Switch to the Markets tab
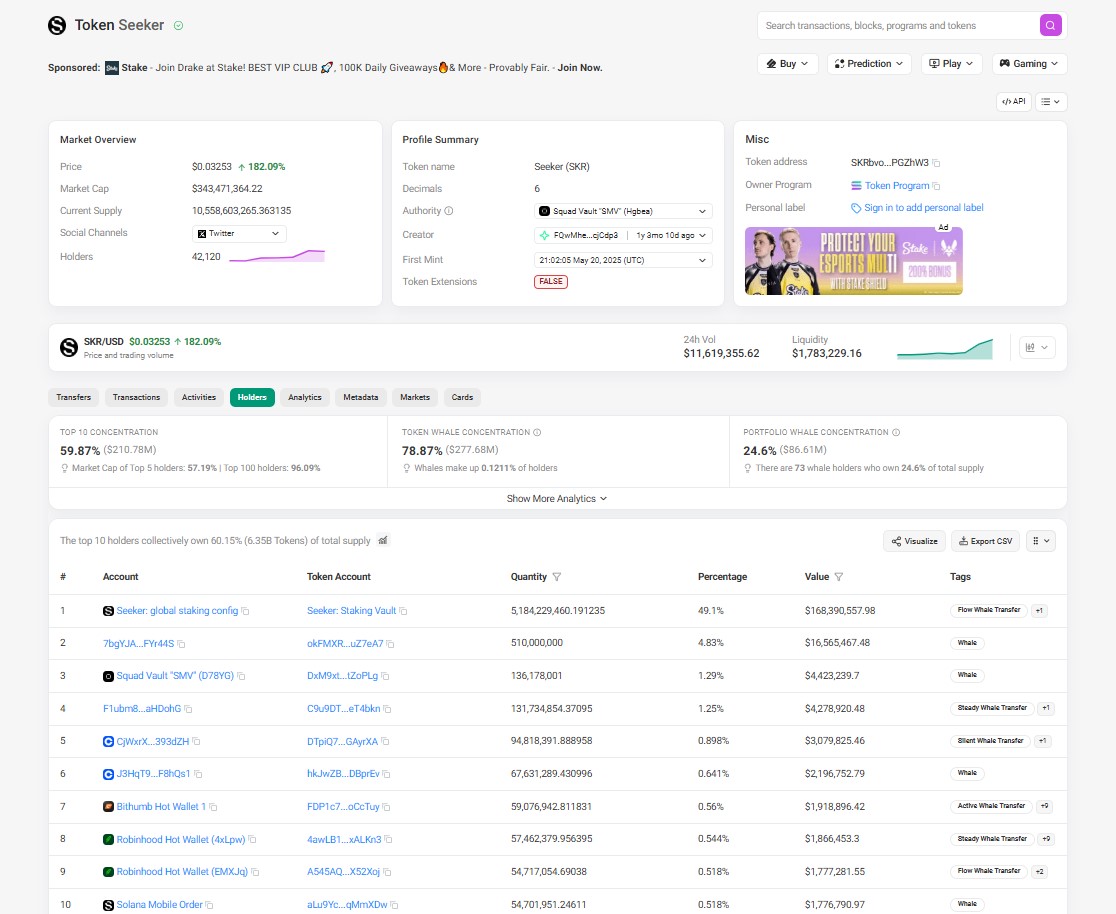This screenshot has height=914, width=1116. 415,397
